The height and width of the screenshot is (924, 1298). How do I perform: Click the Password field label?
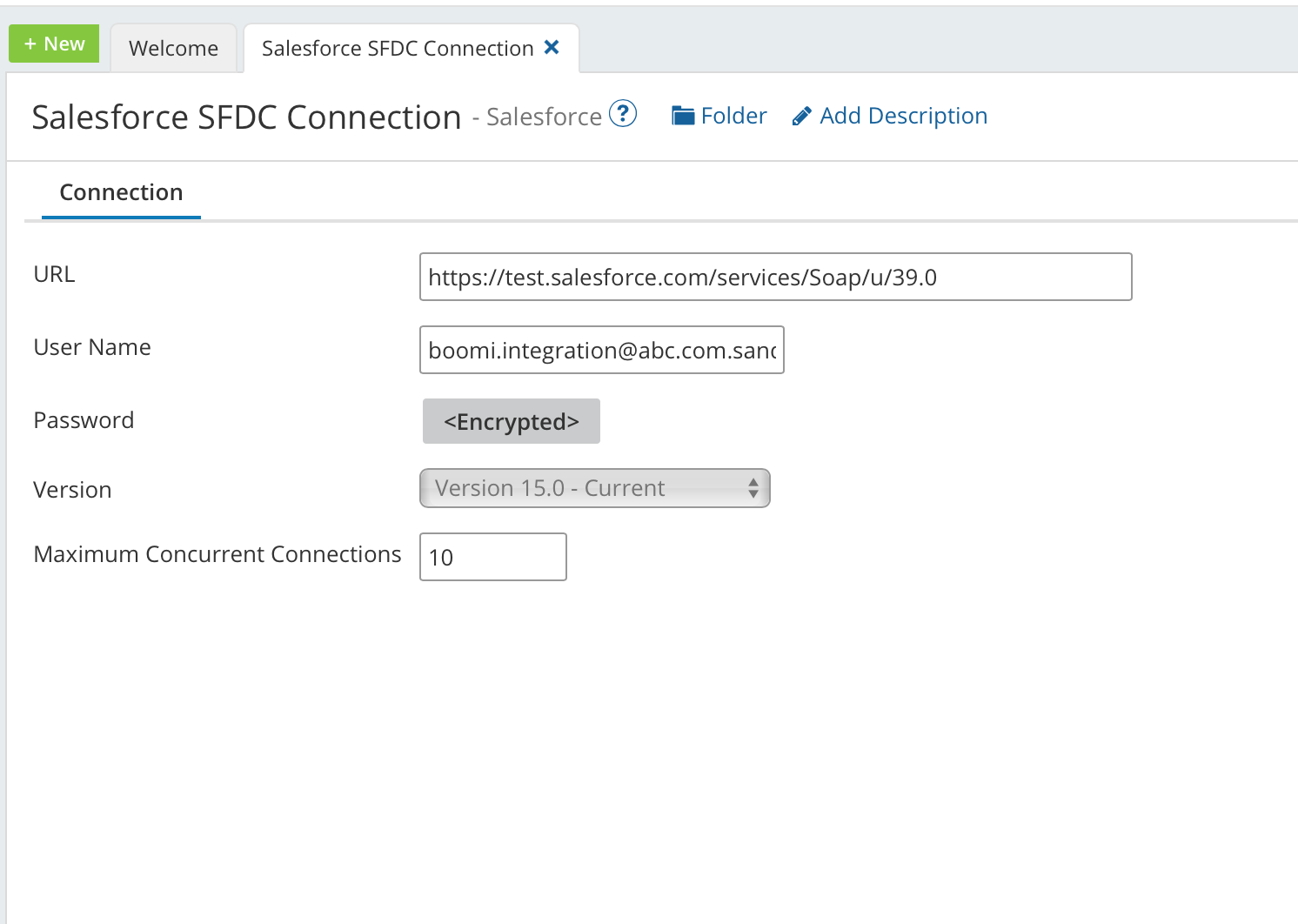[x=84, y=420]
